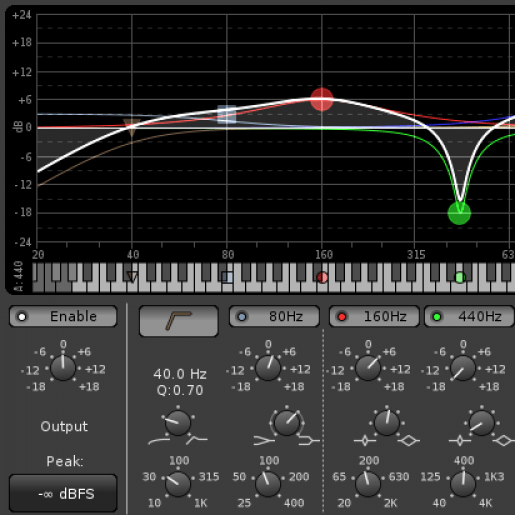Screen dimensions: 515x515
Task: Click green marker on piano keyboard
Action: [460, 277]
